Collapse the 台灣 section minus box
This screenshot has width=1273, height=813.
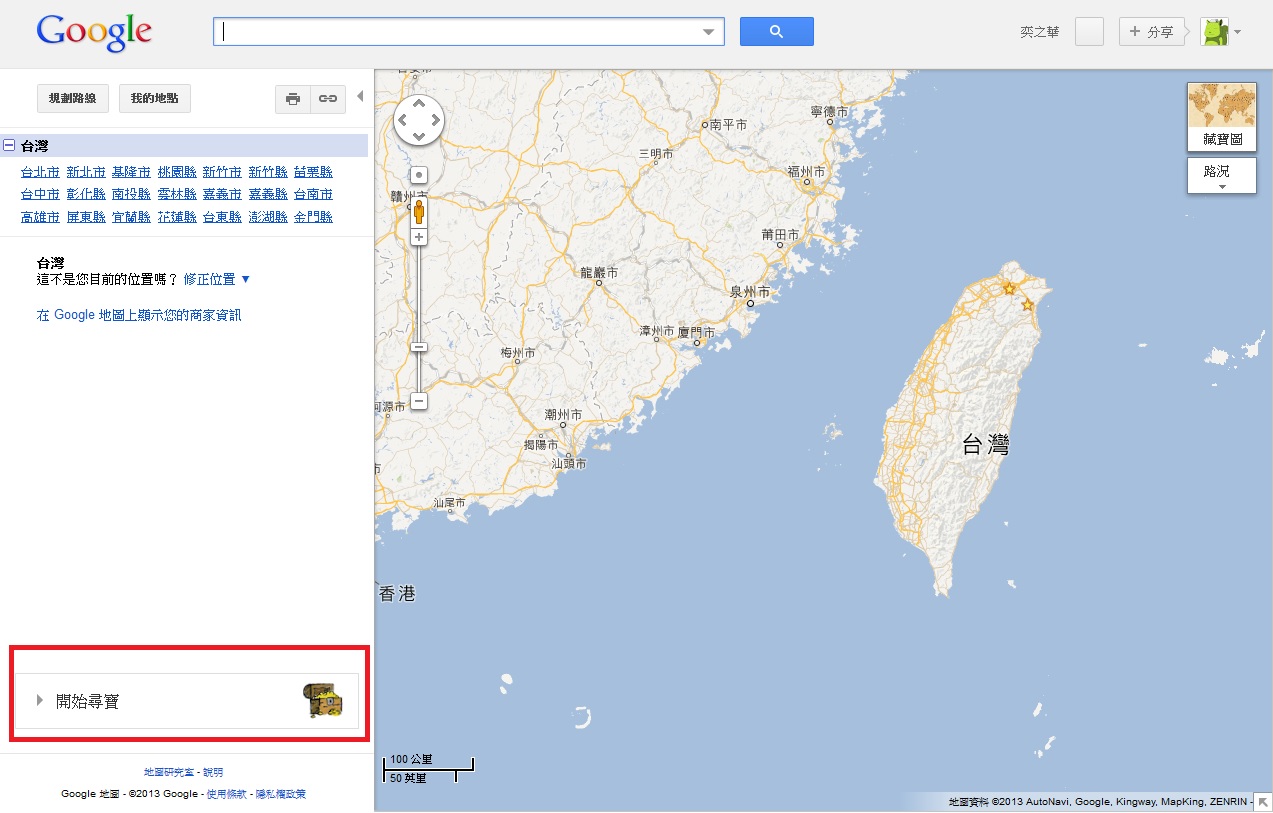[9, 146]
